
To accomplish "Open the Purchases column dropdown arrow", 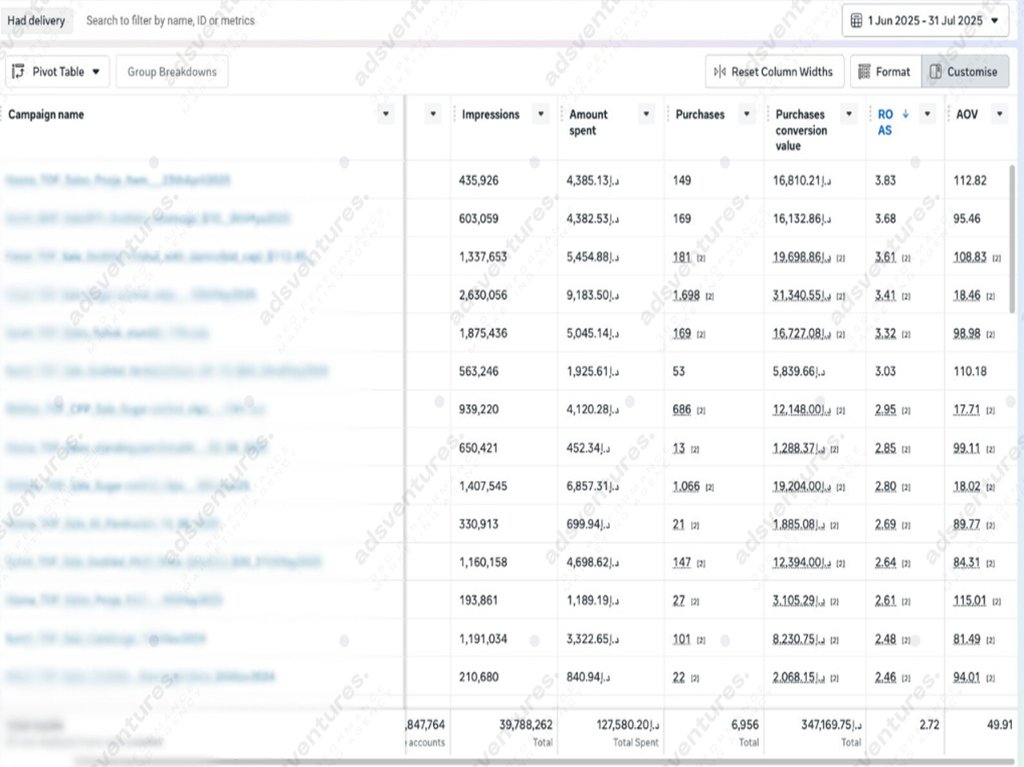I will click(746, 115).
